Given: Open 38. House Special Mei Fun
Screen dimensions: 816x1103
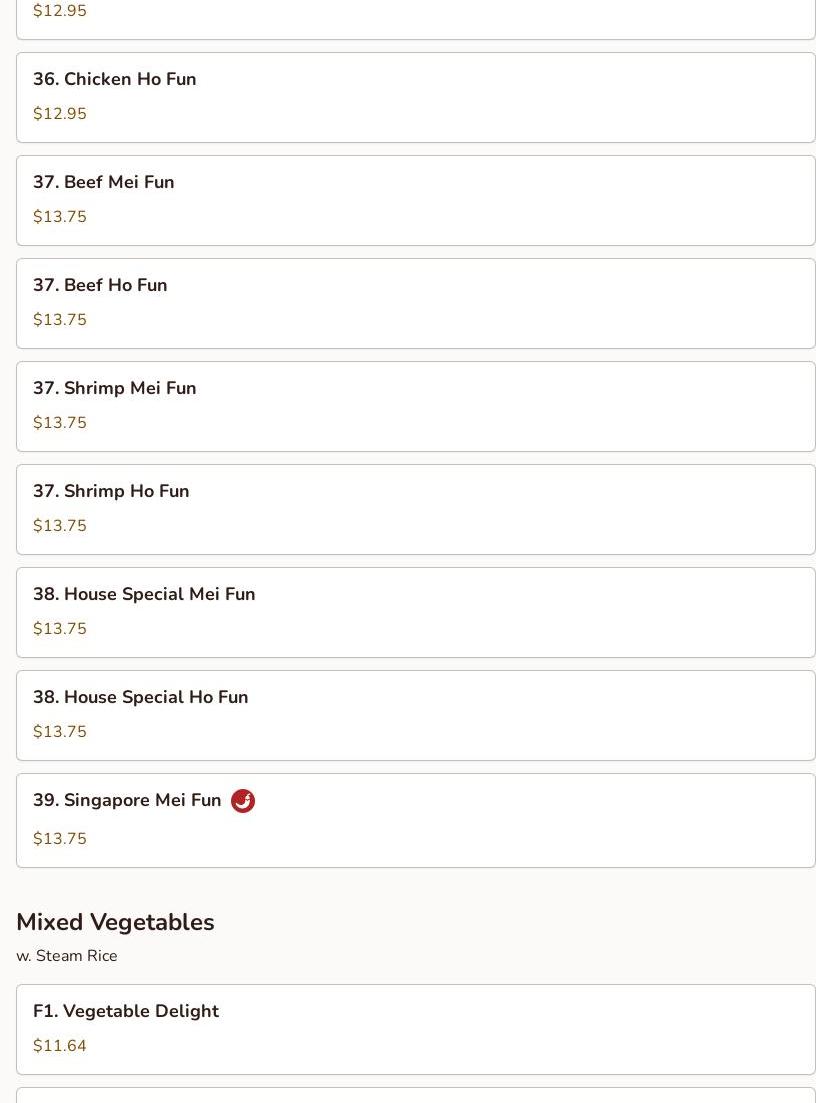Looking at the screenshot, I should click(x=416, y=613).
